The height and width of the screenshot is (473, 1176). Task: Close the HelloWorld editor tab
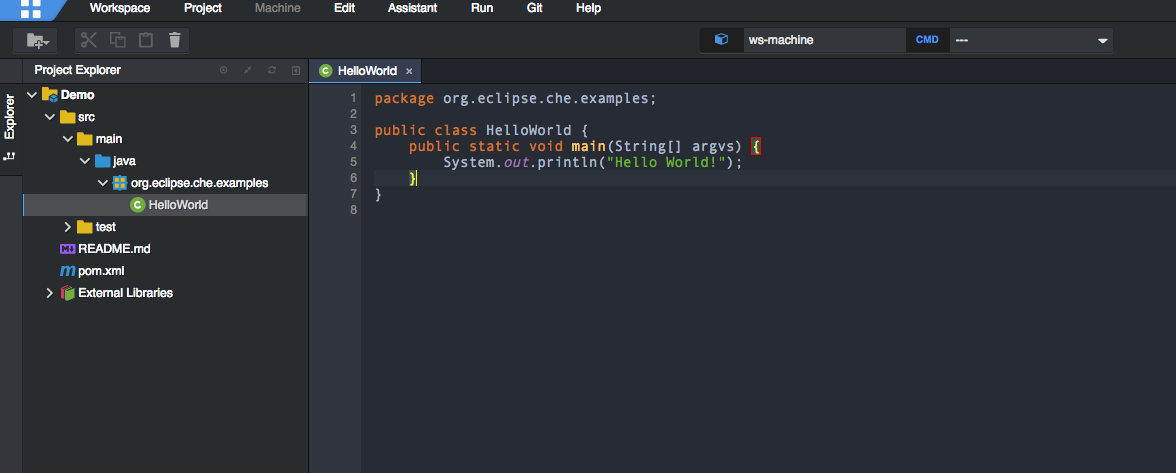(x=409, y=71)
